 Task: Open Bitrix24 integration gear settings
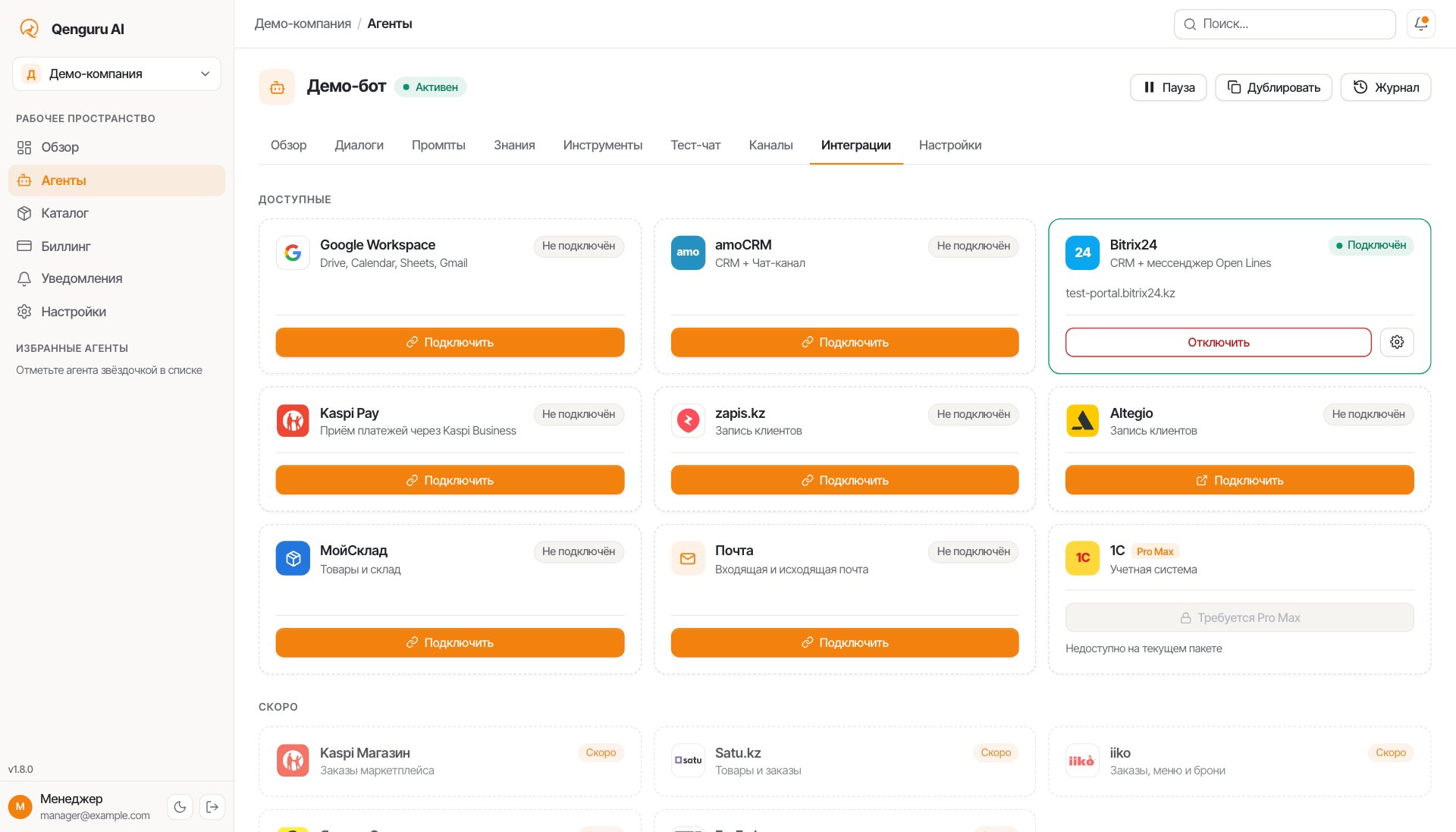point(1397,342)
